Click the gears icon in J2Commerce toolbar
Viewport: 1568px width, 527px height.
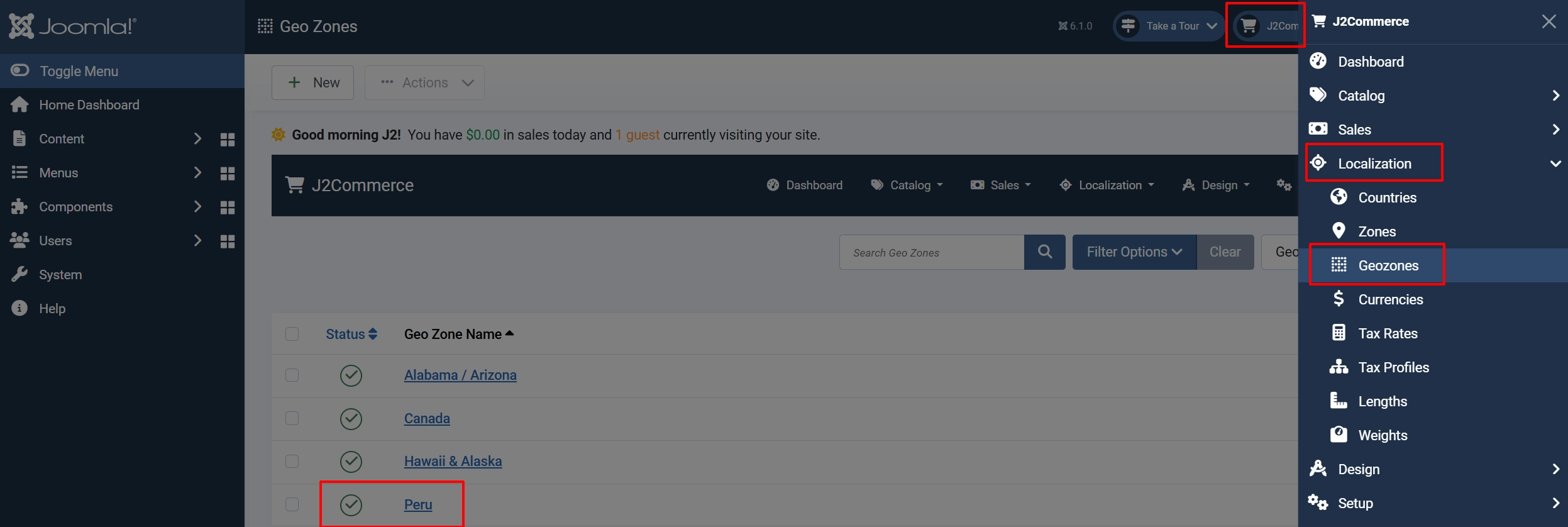tap(1284, 185)
